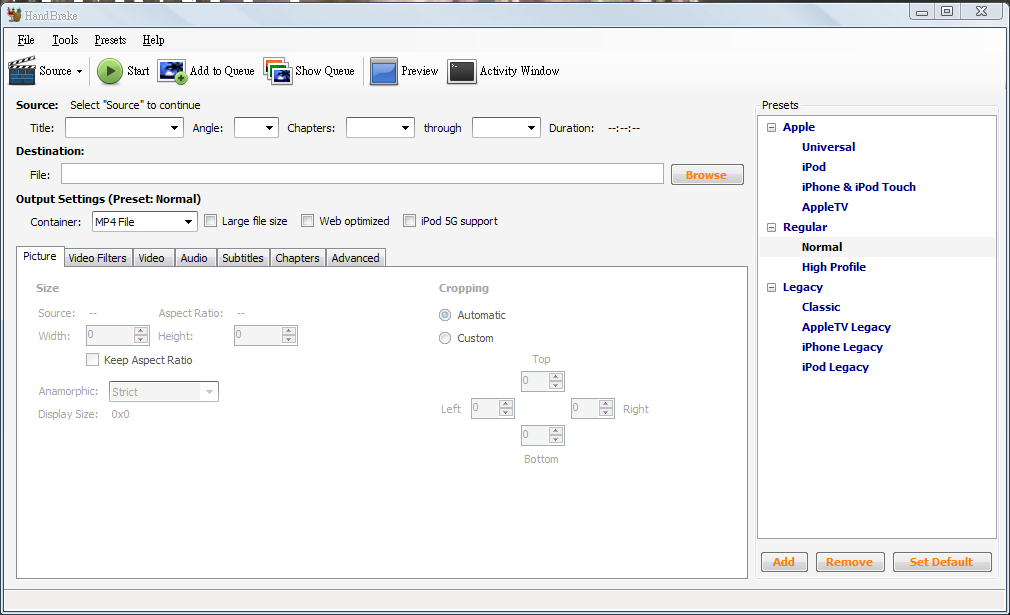Select the iPhone & iPod Touch preset

click(859, 187)
